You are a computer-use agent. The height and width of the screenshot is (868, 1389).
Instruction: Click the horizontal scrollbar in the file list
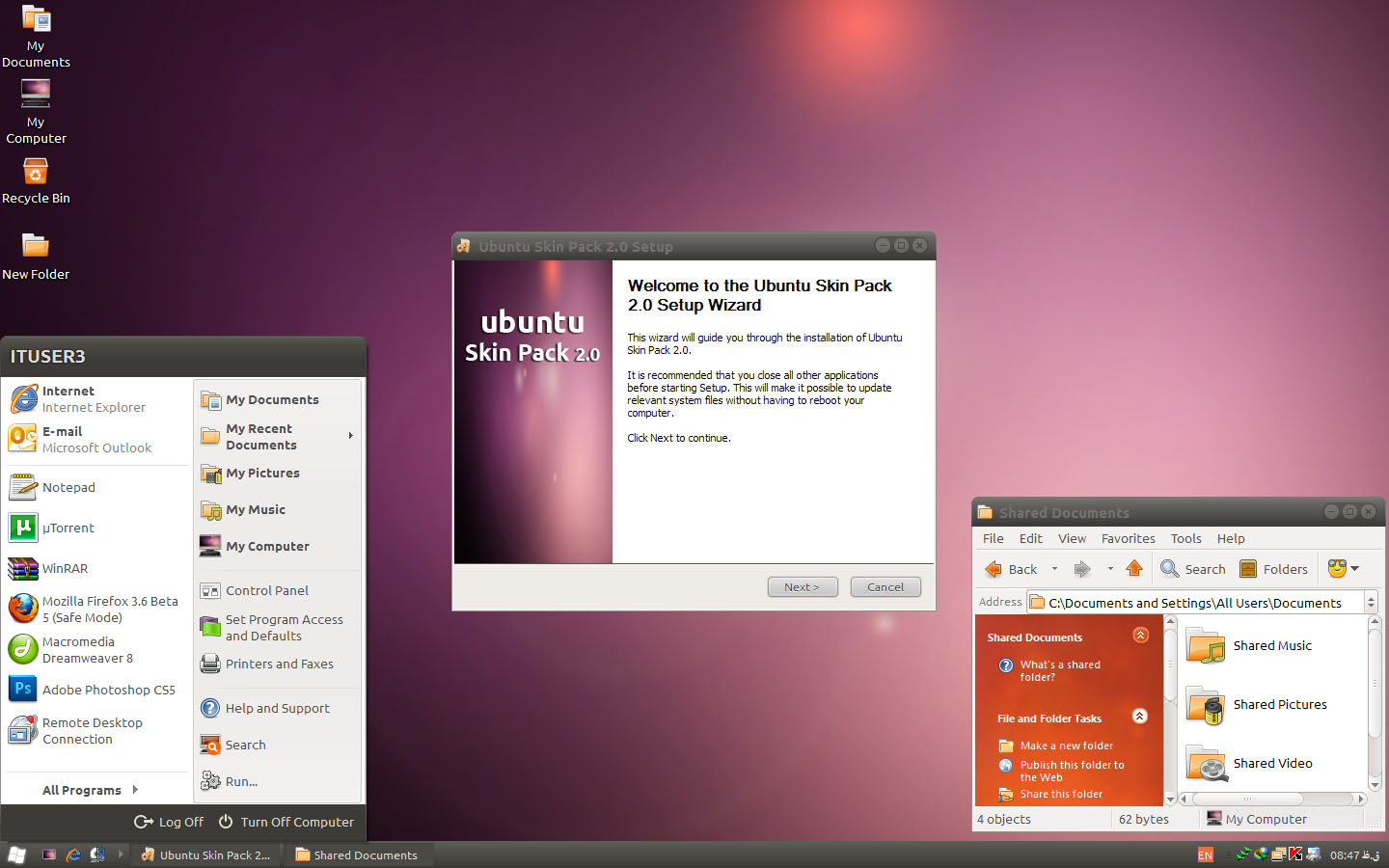(1273, 799)
